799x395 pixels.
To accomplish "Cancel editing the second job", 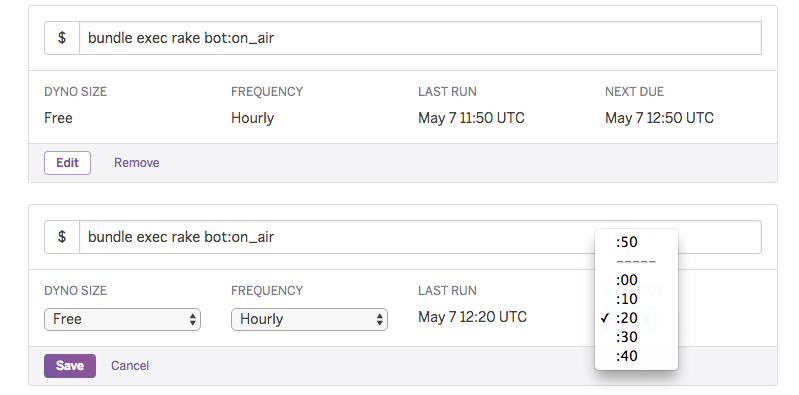I will click(130, 366).
